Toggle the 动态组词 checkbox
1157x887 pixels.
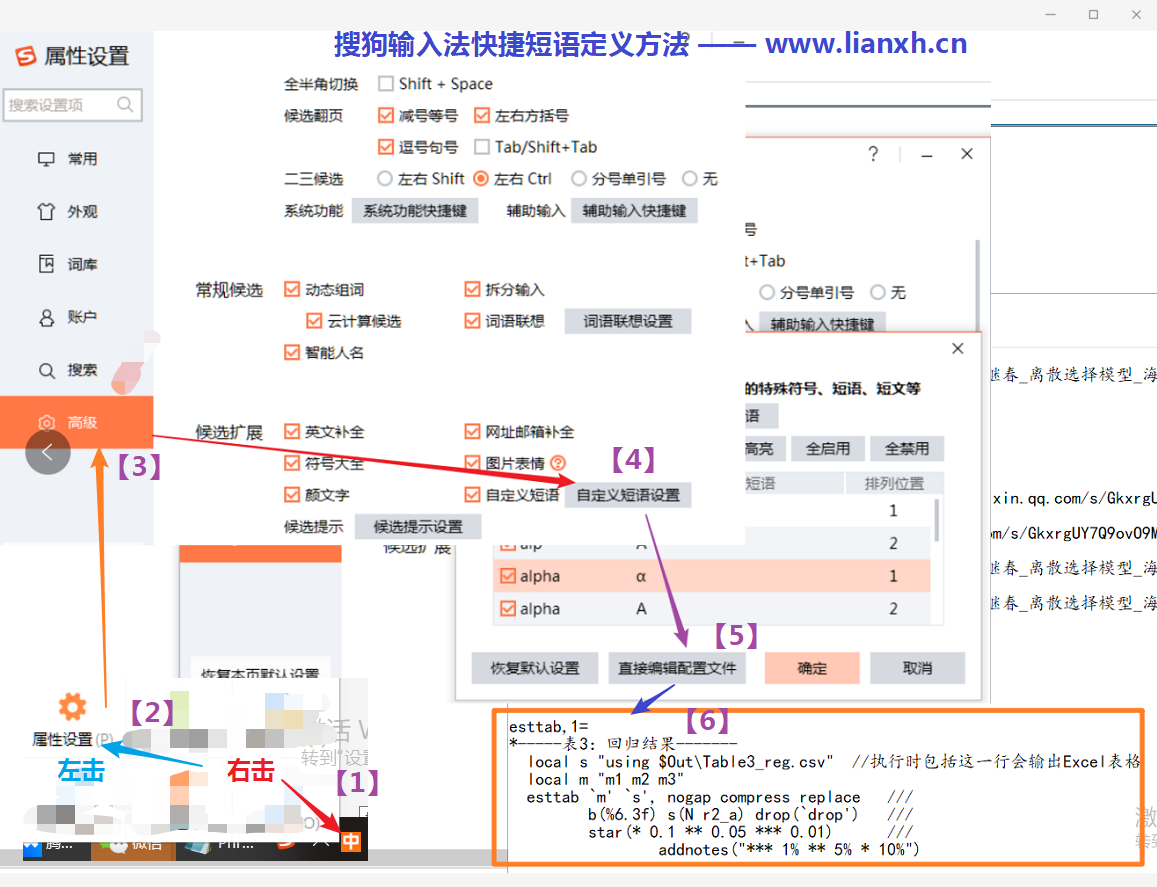point(292,289)
